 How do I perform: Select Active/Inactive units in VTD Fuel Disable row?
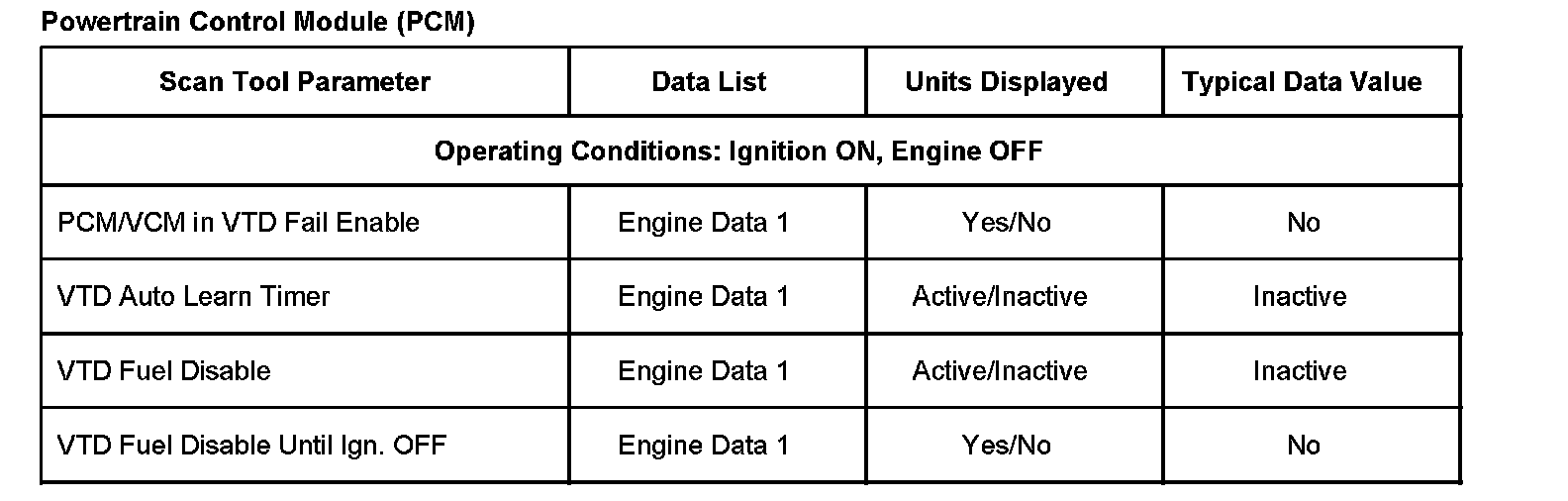(x=1000, y=370)
